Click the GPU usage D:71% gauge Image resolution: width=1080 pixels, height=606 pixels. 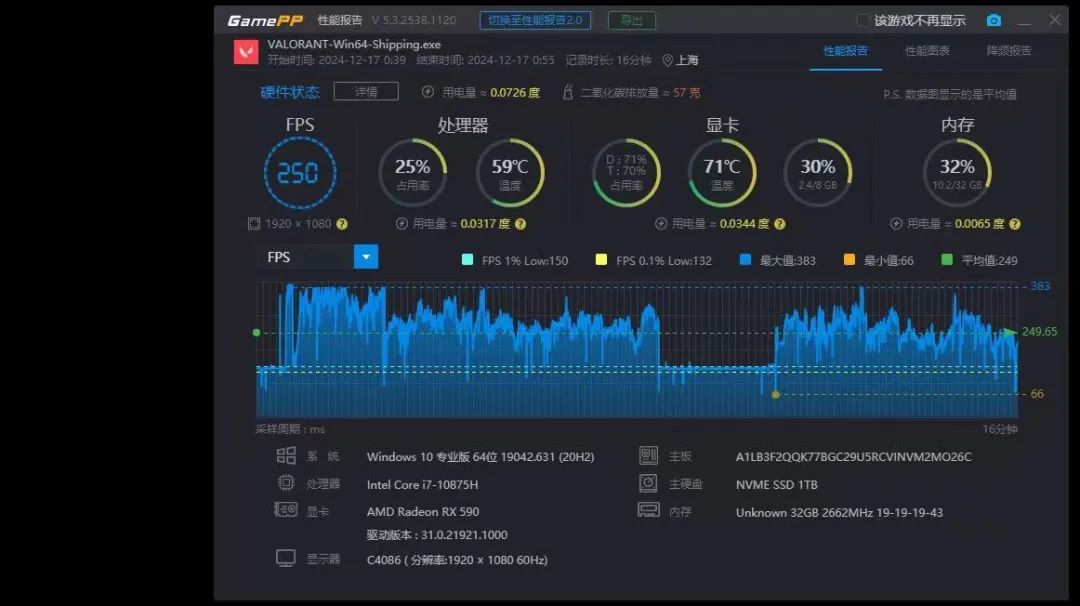[625, 173]
